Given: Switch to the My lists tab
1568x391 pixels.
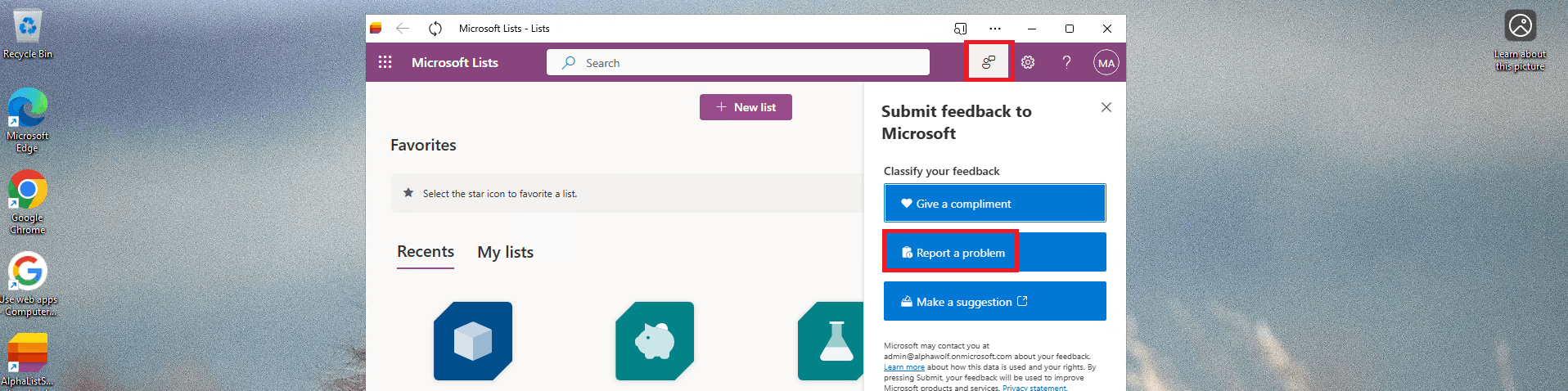Looking at the screenshot, I should (x=506, y=252).
